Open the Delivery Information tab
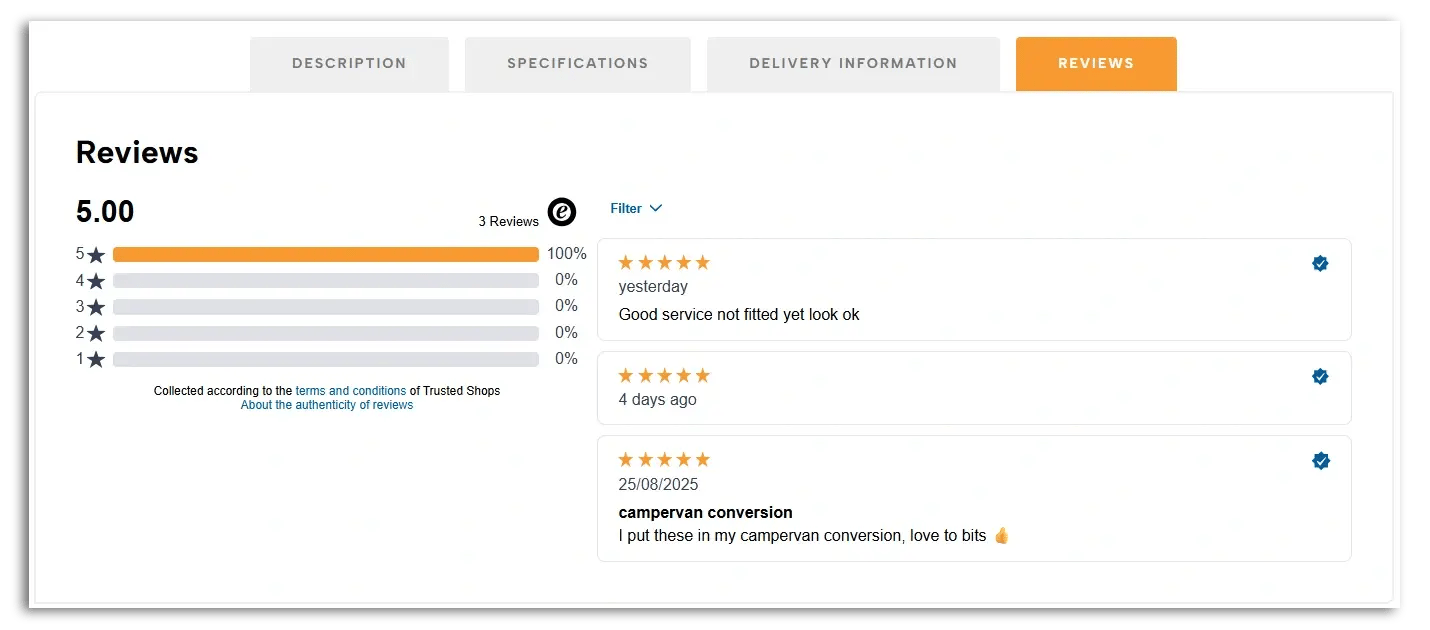This screenshot has height=630, width=1430. tap(853, 63)
